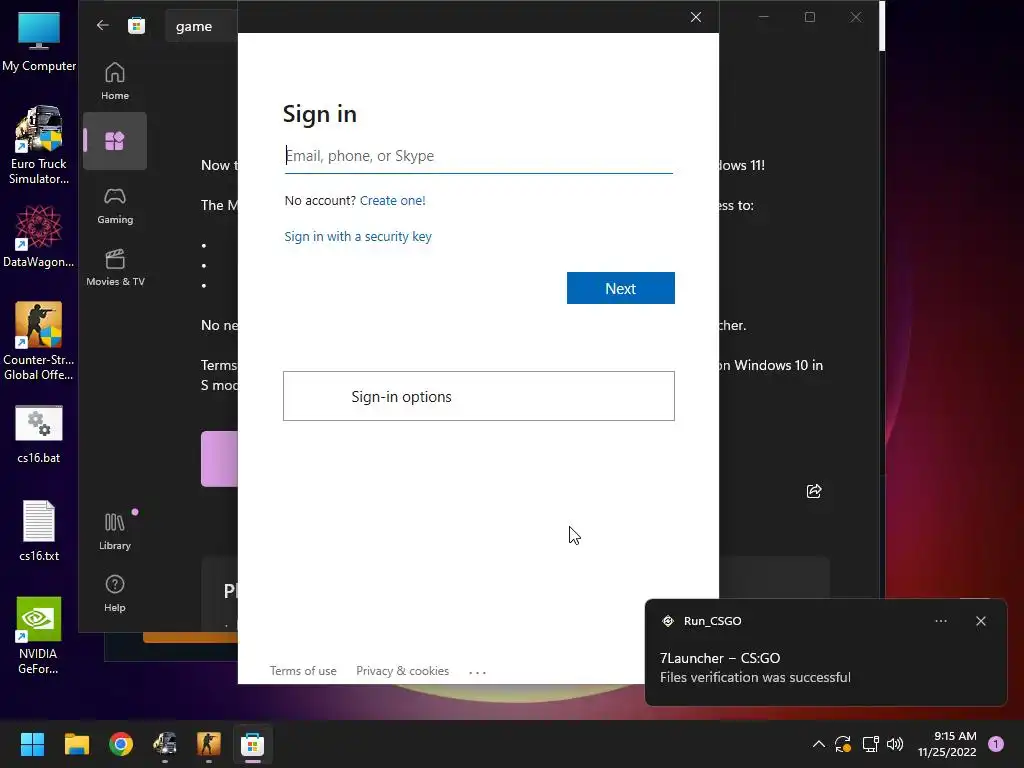Click the Store window scrollbar
Image resolution: width=1024 pixels, height=768 pixels.
[x=882, y=26]
